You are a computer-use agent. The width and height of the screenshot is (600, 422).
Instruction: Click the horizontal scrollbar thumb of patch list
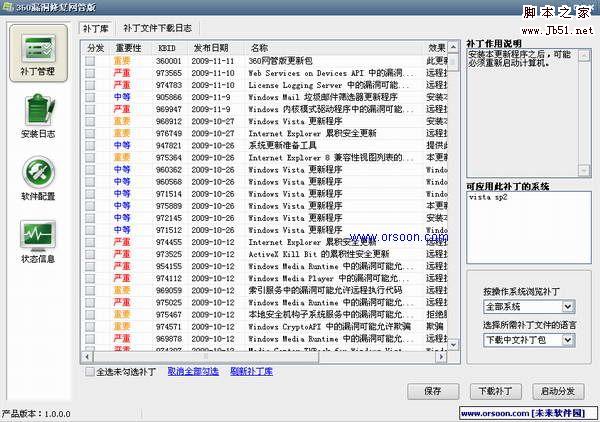pos(206,357)
